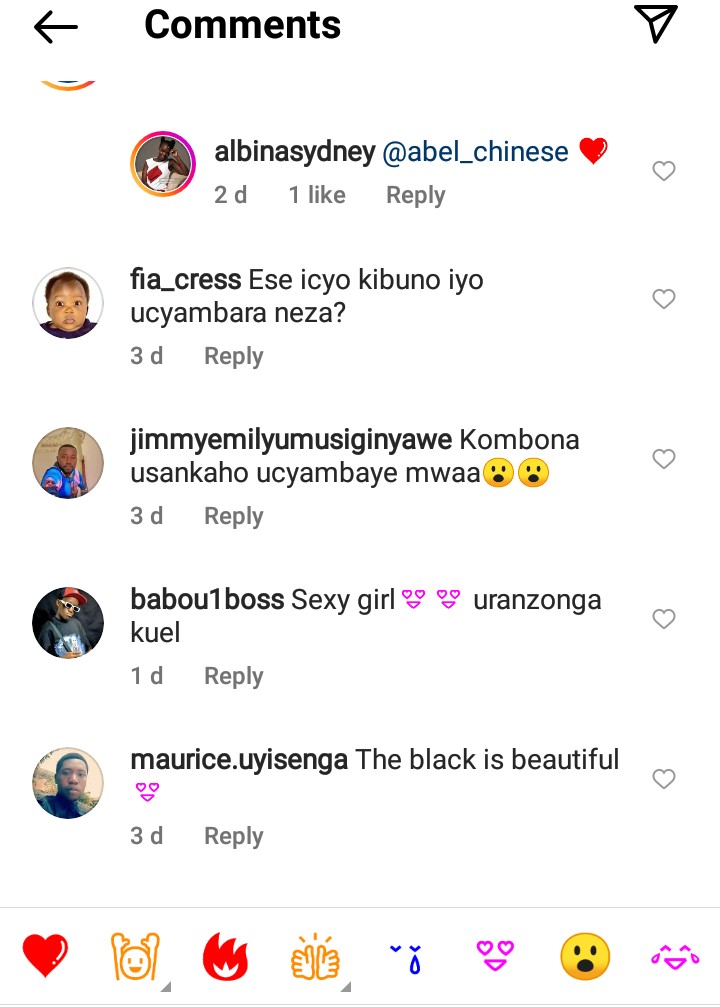Insert the crying face emoji

(406, 957)
